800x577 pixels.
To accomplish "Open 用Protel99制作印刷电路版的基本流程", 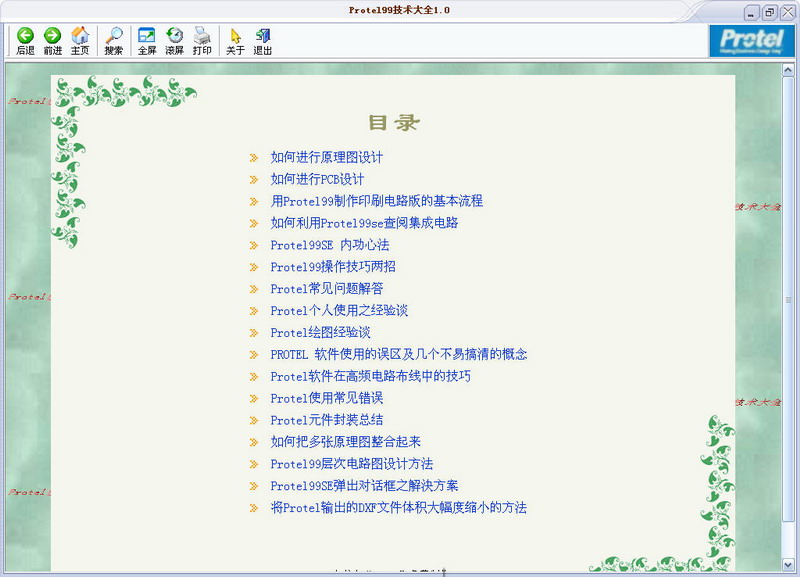I will click(x=377, y=201).
